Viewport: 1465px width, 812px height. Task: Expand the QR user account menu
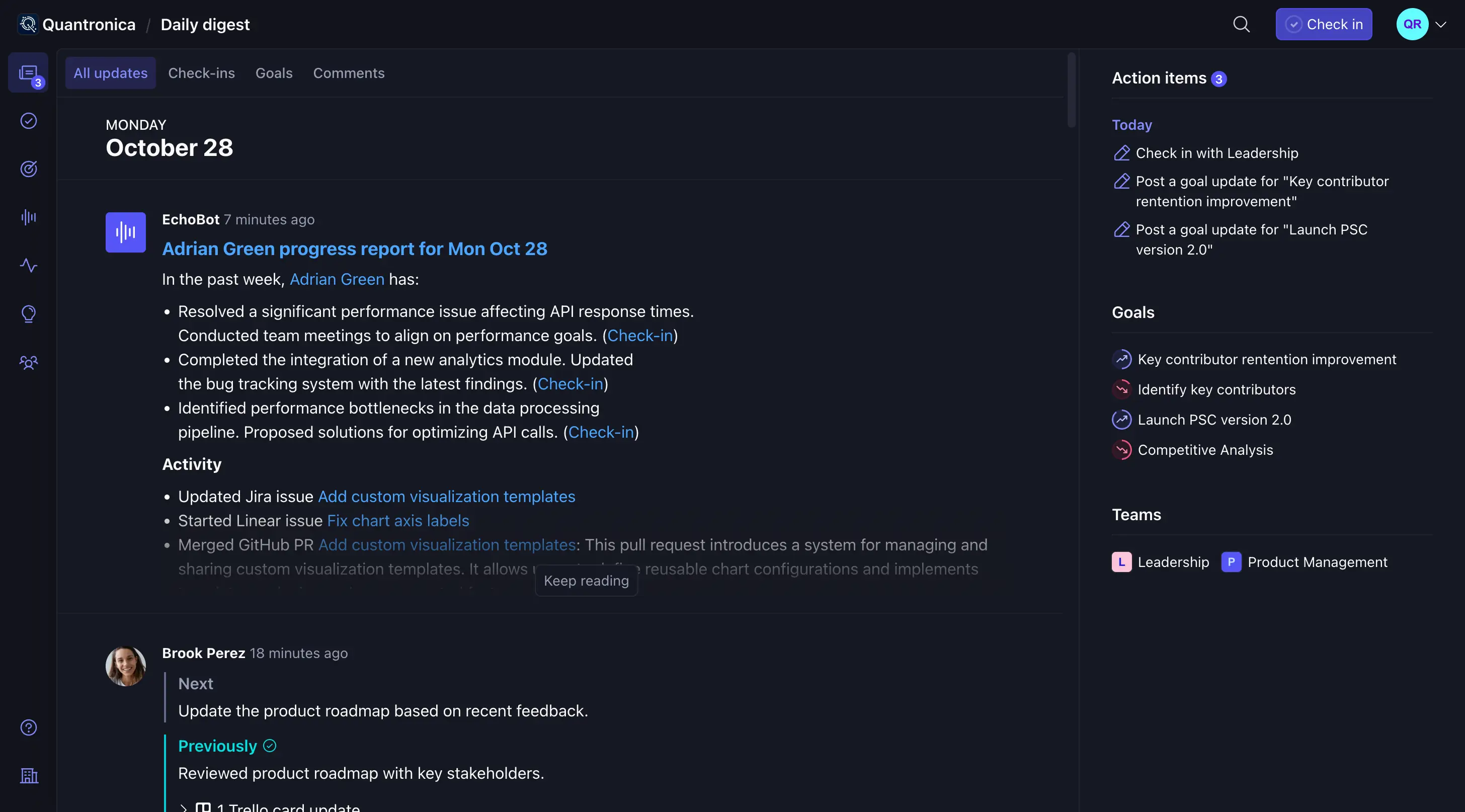[1440, 25]
